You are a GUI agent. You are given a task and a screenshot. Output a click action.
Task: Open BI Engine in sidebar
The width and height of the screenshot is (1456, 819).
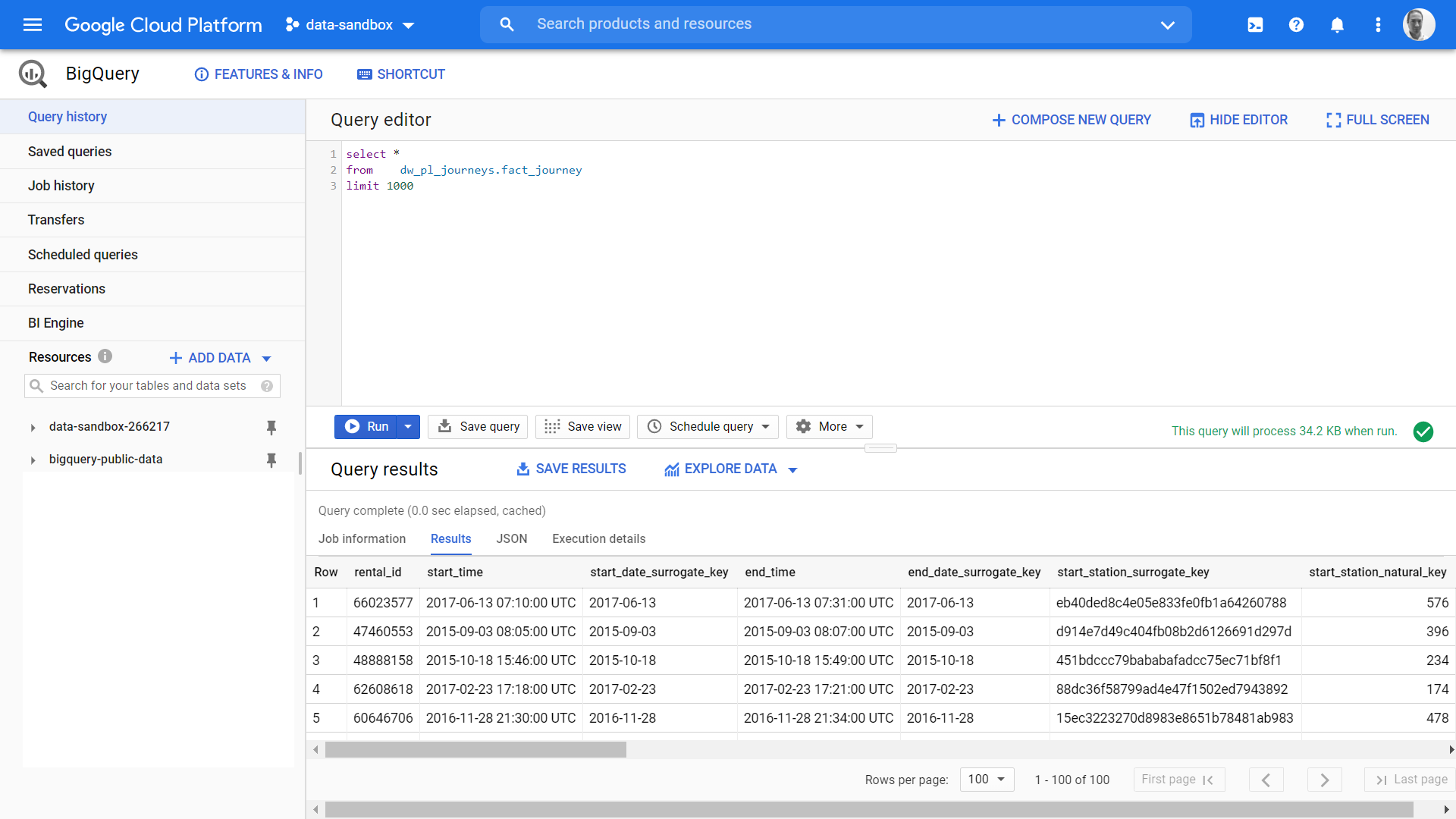[x=152, y=323]
